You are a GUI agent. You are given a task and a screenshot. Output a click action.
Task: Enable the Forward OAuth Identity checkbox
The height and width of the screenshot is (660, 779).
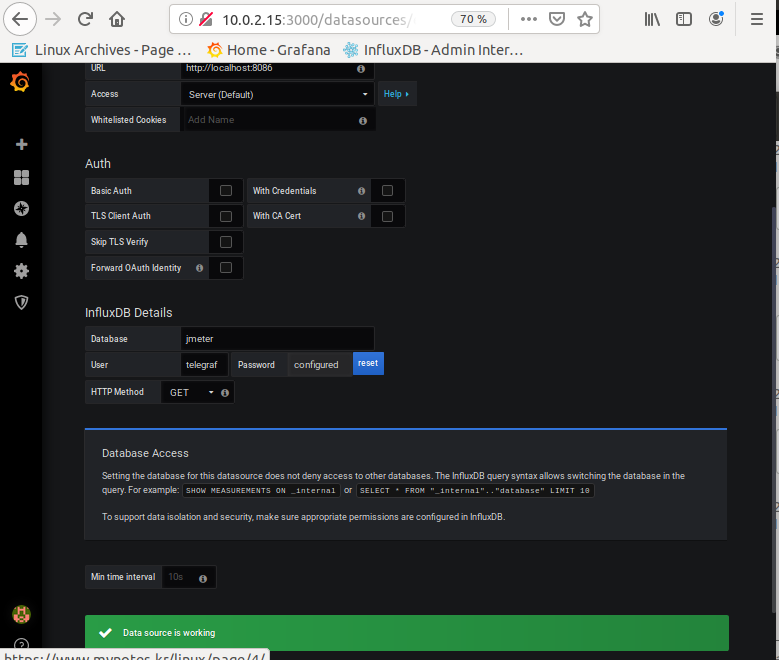coord(226,268)
